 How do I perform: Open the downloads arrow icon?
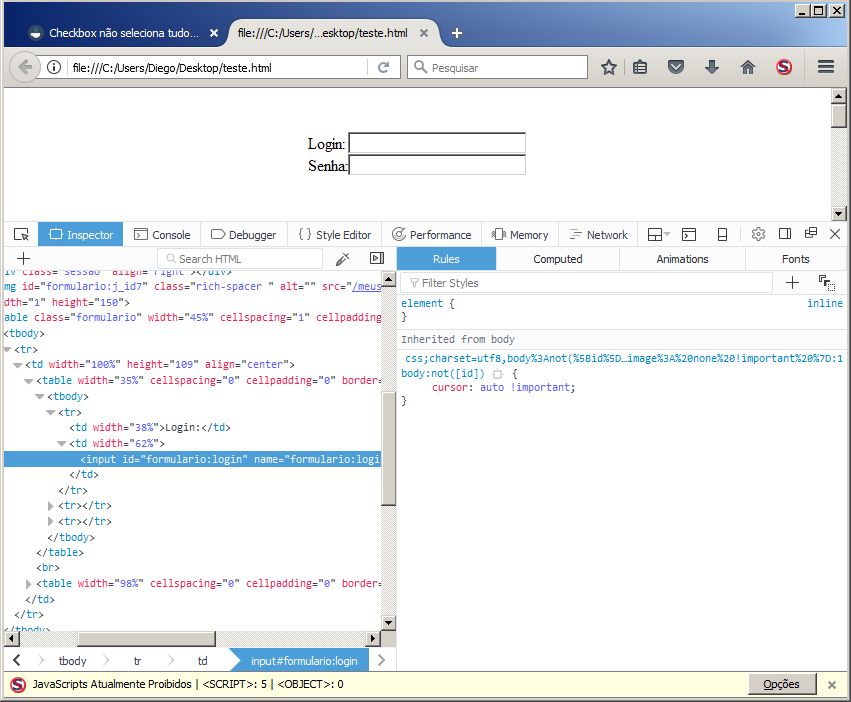(x=712, y=67)
